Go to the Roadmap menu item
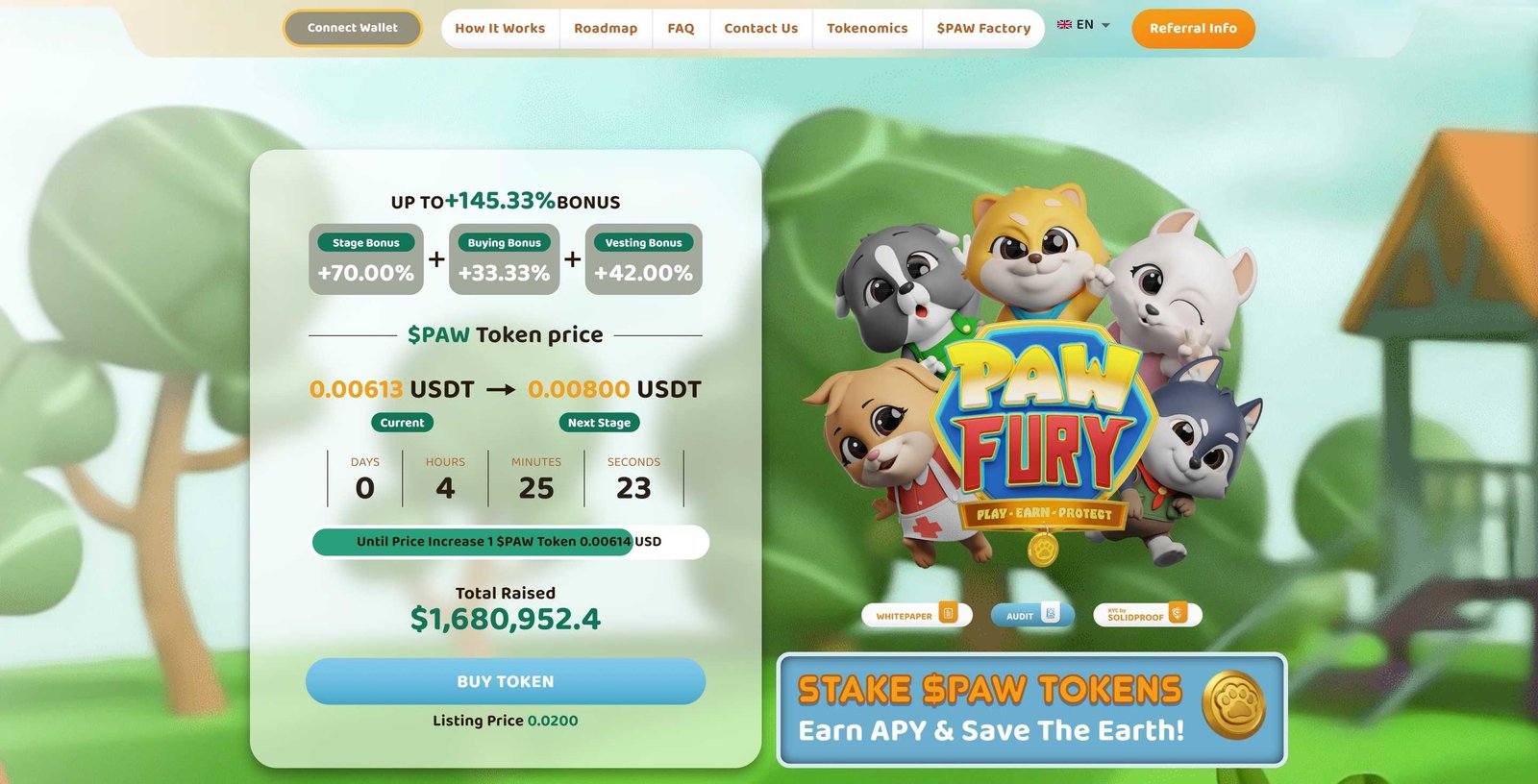1538x784 pixels. point(606,29)
